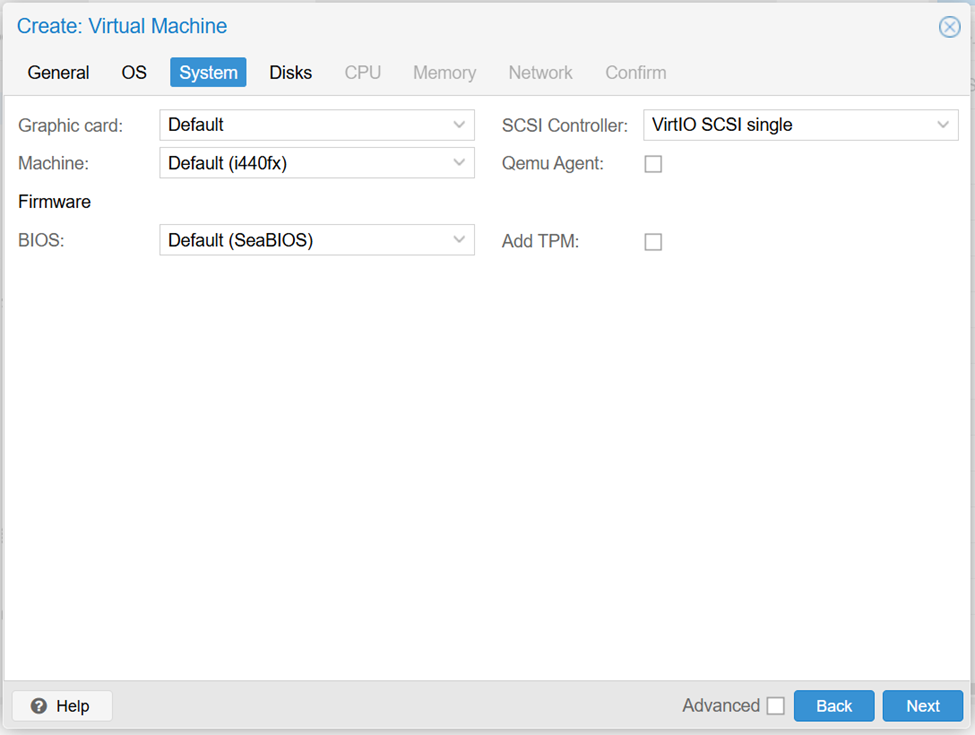Toggle the Advanced options checkbox

click(x=775, y=706)
